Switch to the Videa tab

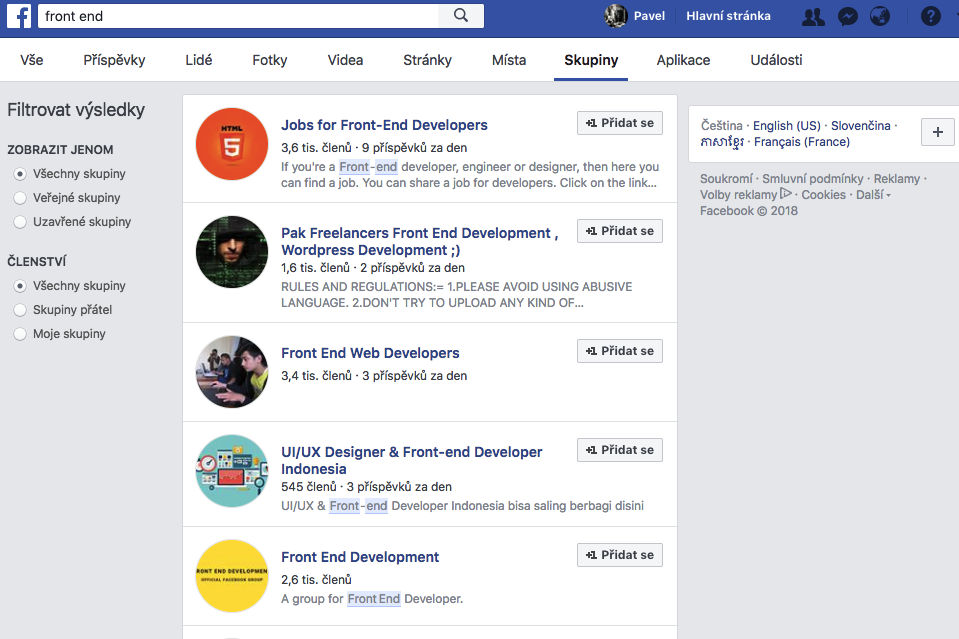[x=345, y=60]
